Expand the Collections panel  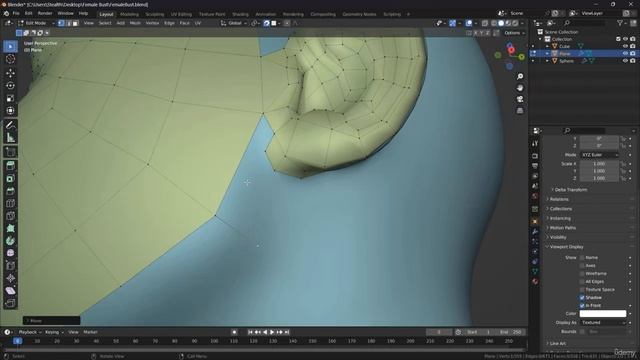tap(560, 209)
